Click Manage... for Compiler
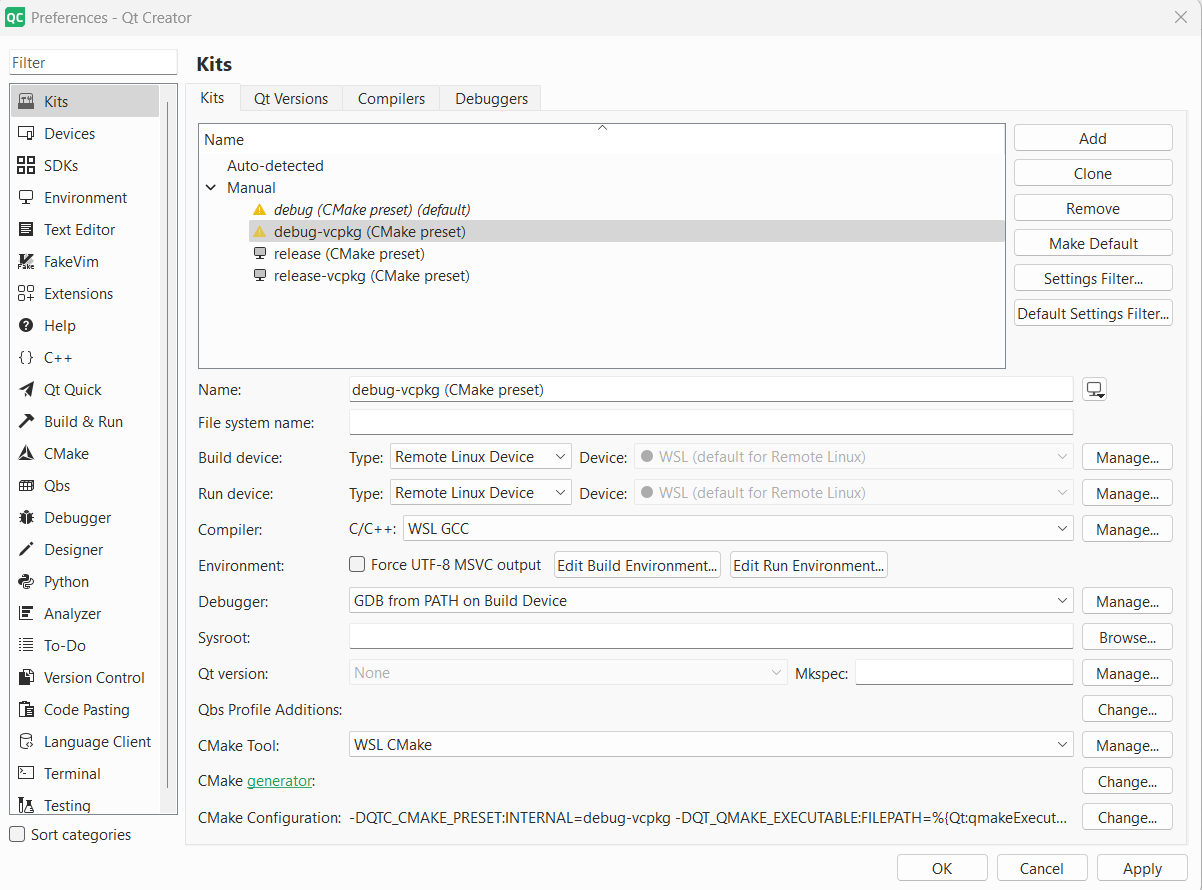 [x=1127, y=529]
